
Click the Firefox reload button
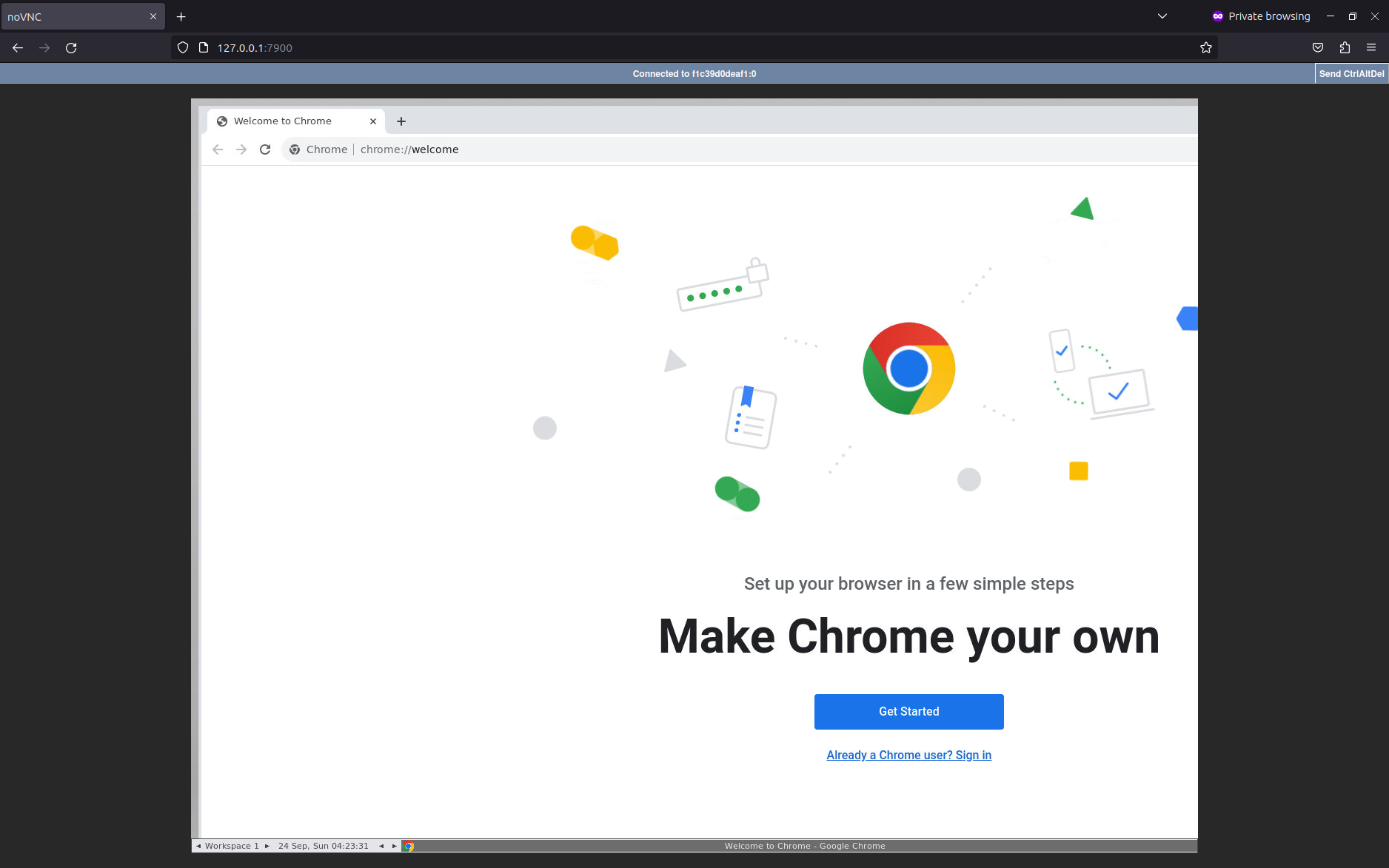tap(71, 48)
